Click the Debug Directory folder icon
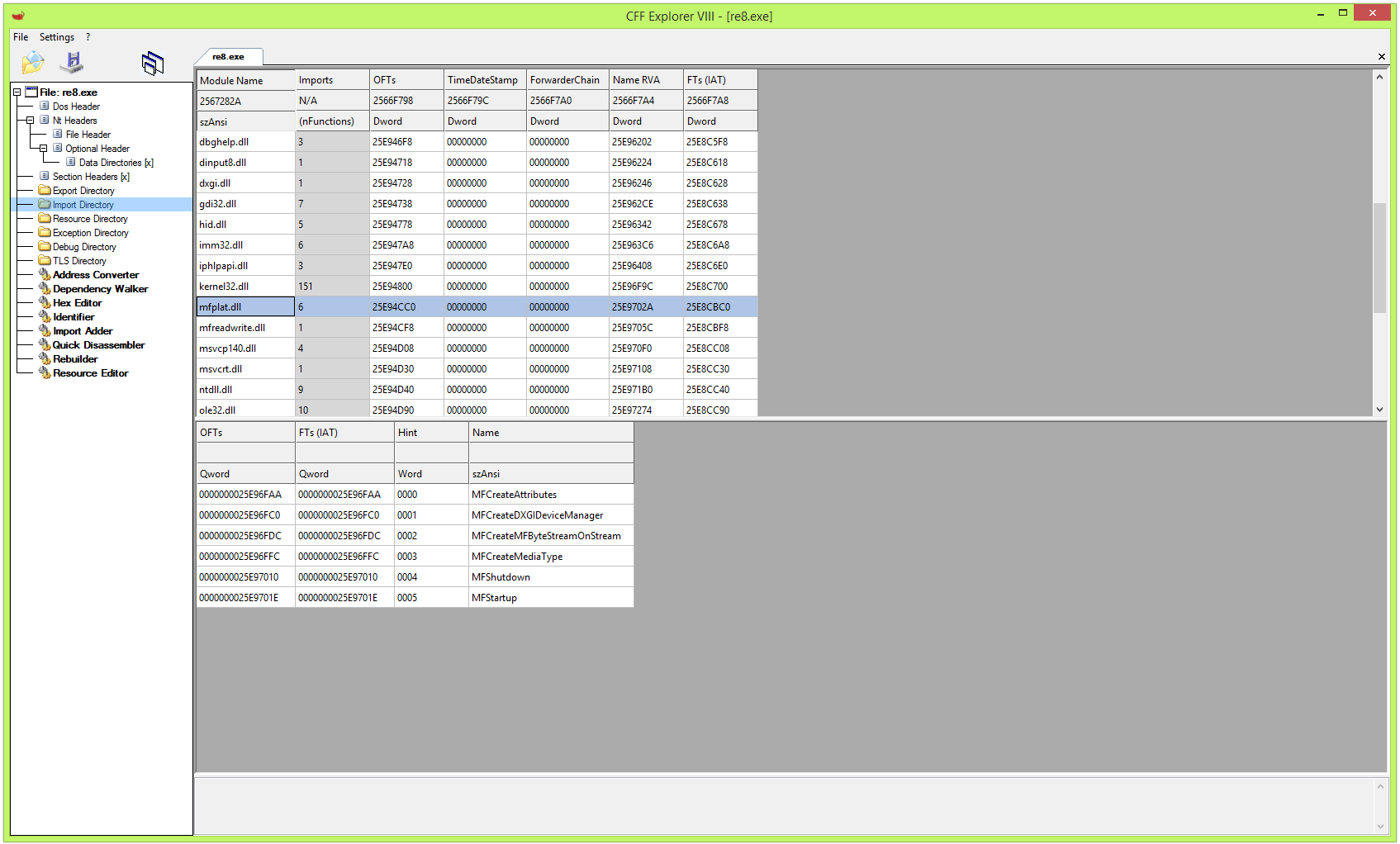 [45, 247]
